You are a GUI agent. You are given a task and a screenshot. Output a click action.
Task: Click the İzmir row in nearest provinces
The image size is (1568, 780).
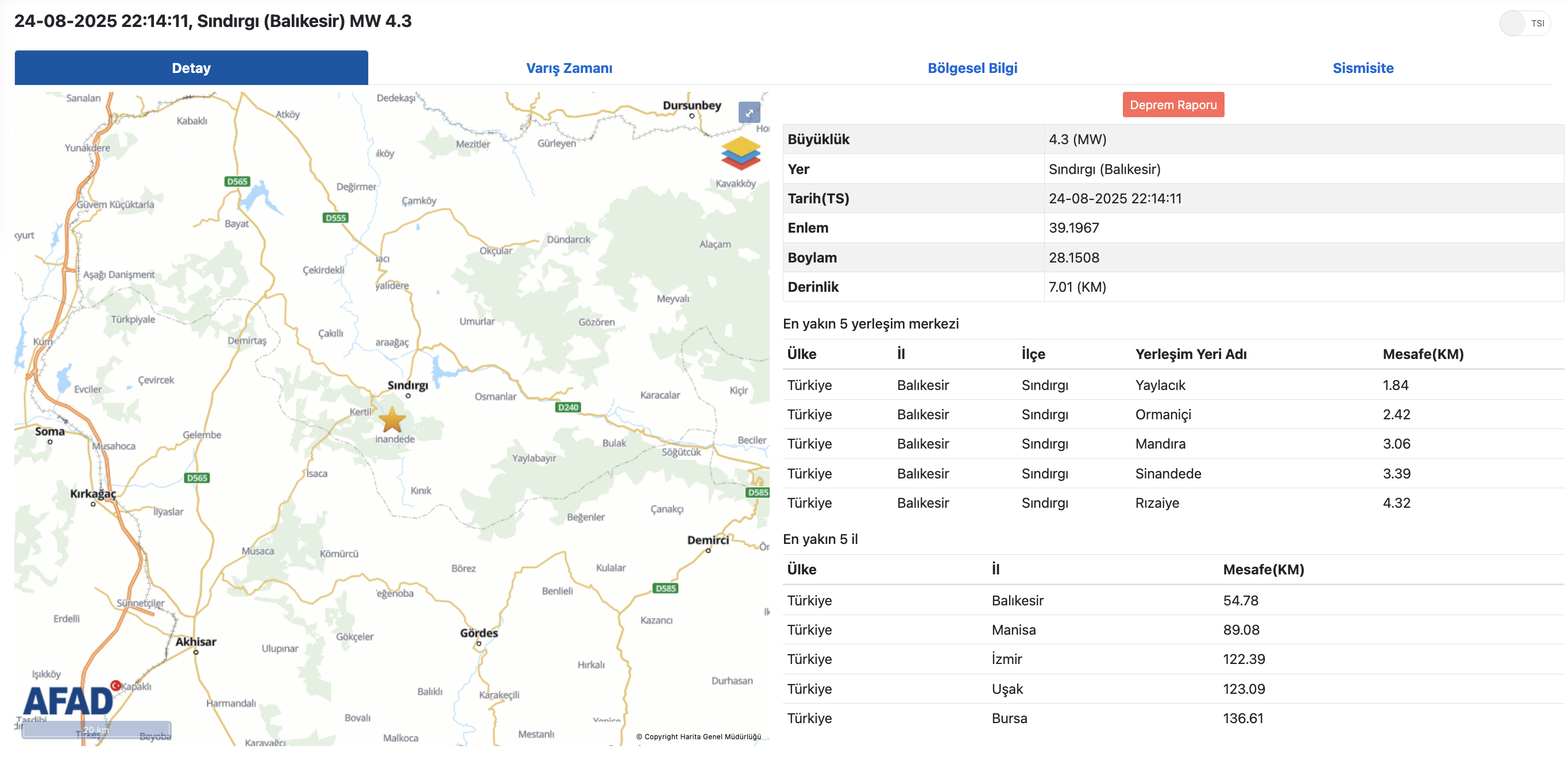pyautogui.click(x=1172, y=659)
